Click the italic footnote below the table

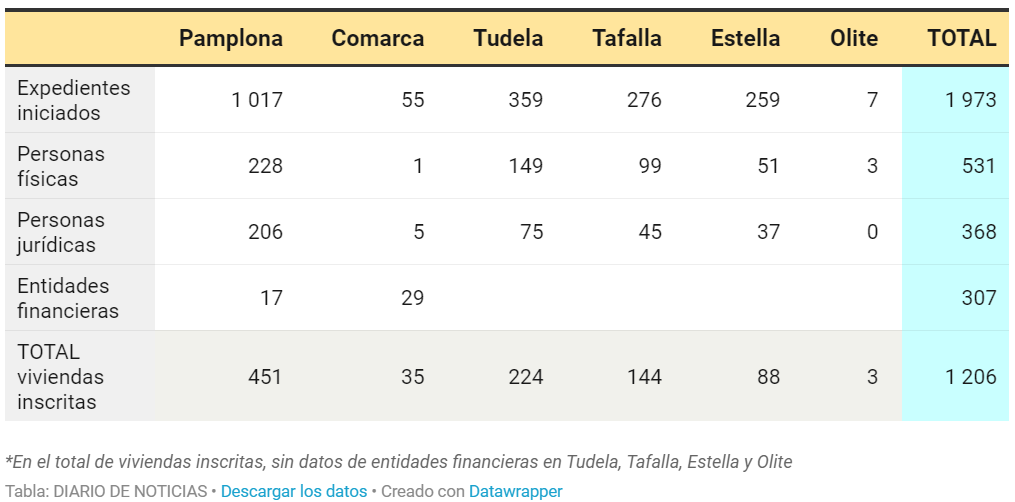coord(399,462)
